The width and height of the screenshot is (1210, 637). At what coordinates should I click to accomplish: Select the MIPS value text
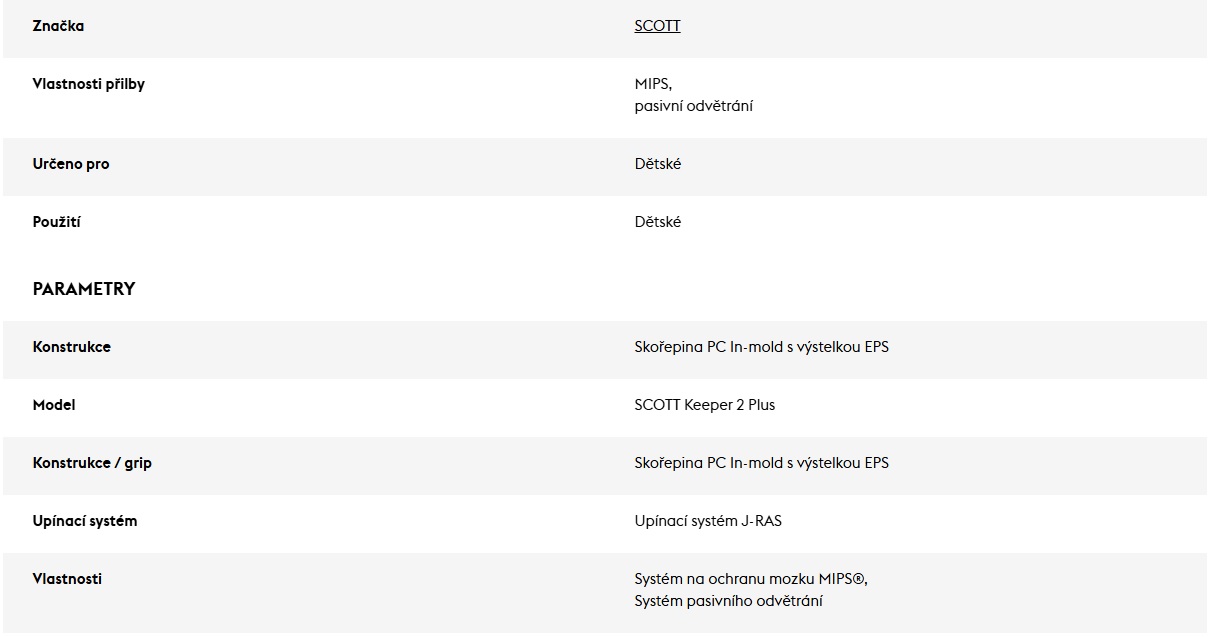(652, 84)
